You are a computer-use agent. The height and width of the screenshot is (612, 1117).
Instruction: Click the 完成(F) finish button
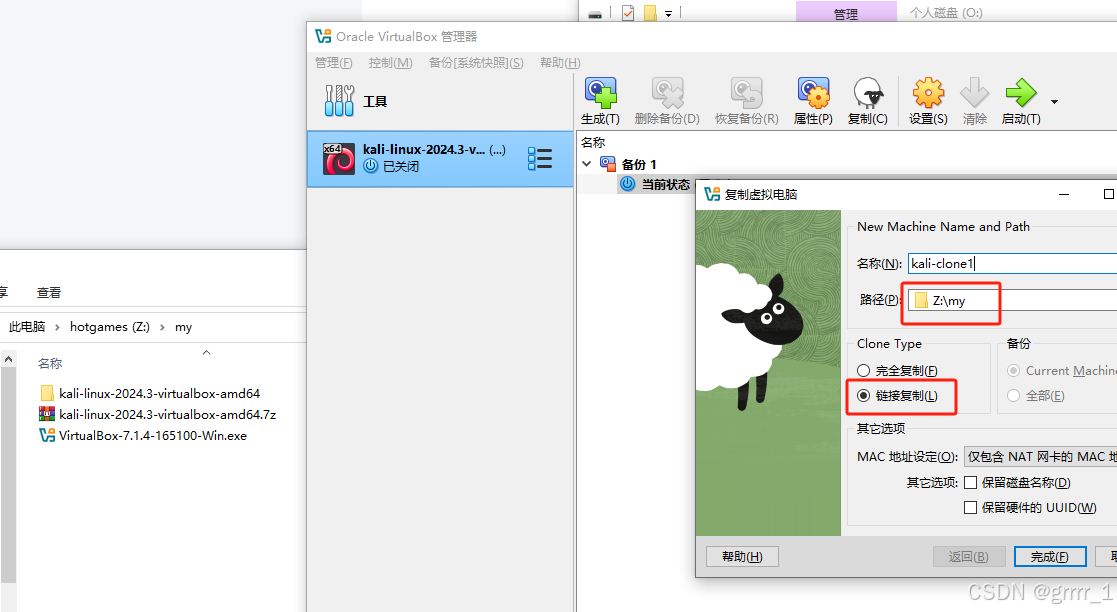[1050, 556]
